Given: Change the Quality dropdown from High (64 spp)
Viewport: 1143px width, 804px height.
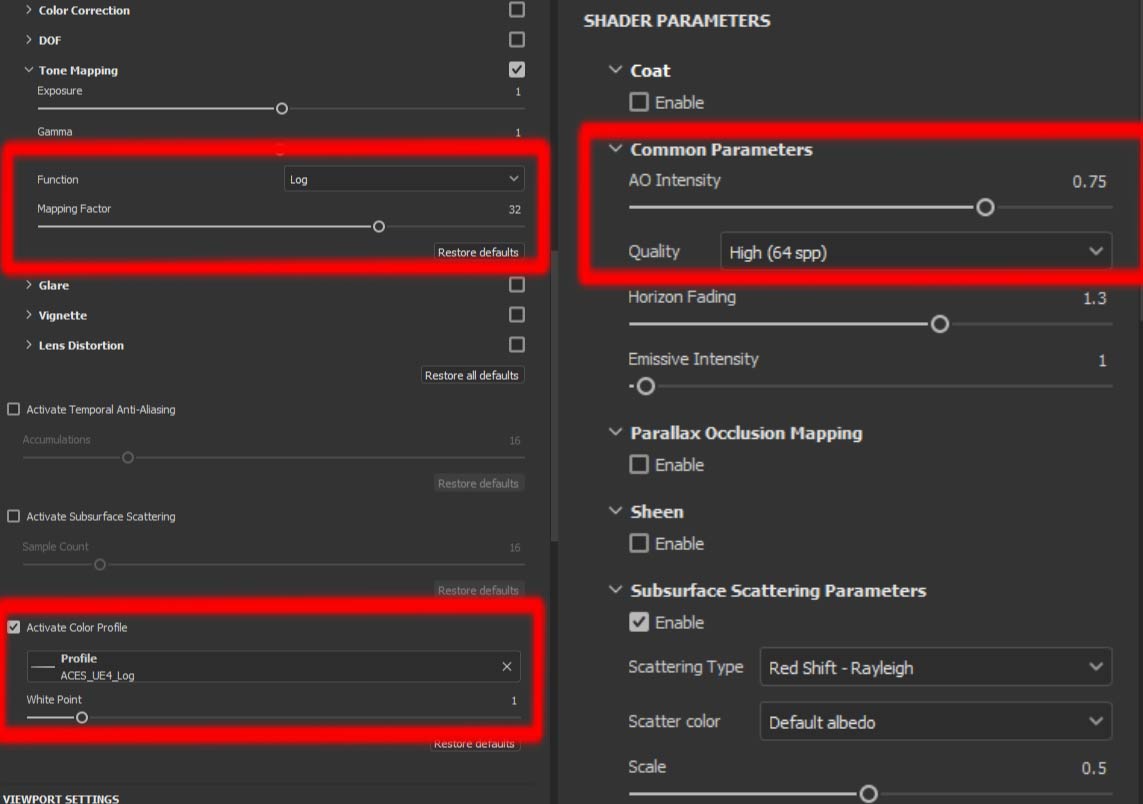Looking at the screenshot, I should coord(915,251).
